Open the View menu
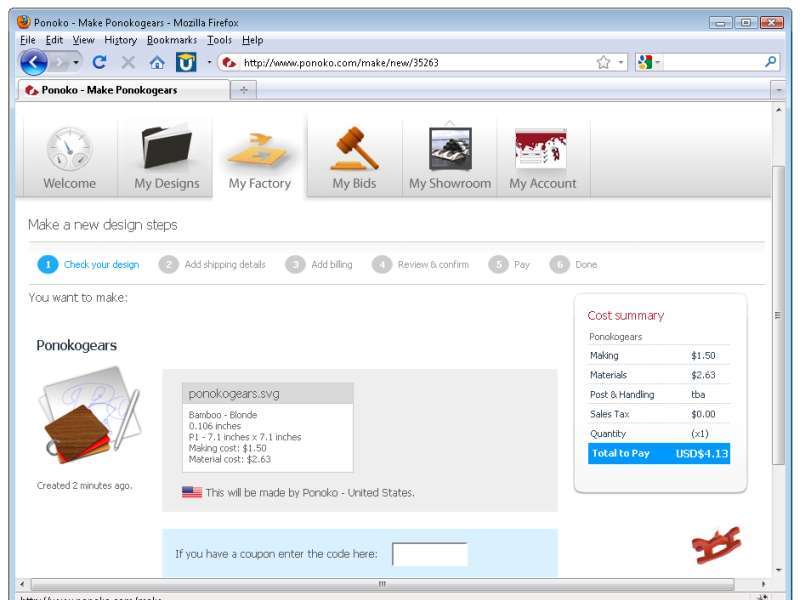800x600 pixels. (x=83, y=40)
